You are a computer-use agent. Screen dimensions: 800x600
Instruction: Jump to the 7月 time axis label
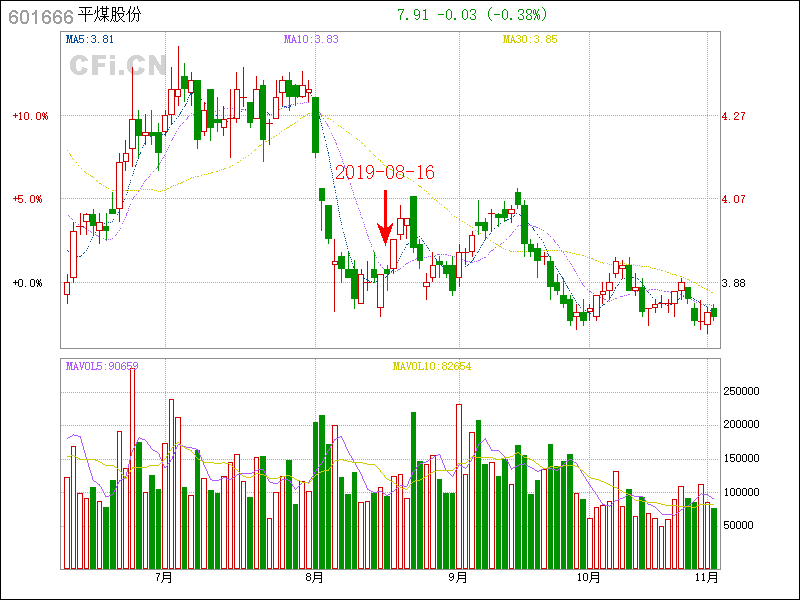coord(163,577)
